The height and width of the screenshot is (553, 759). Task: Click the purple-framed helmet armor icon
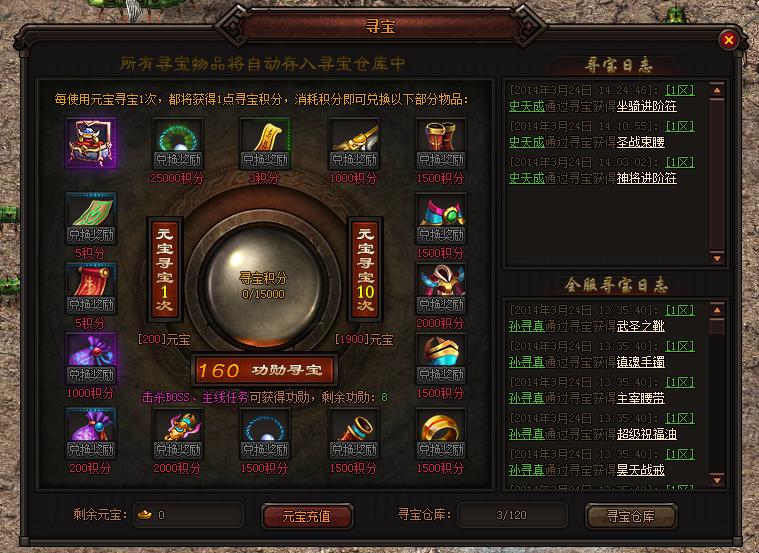[91, 143]
